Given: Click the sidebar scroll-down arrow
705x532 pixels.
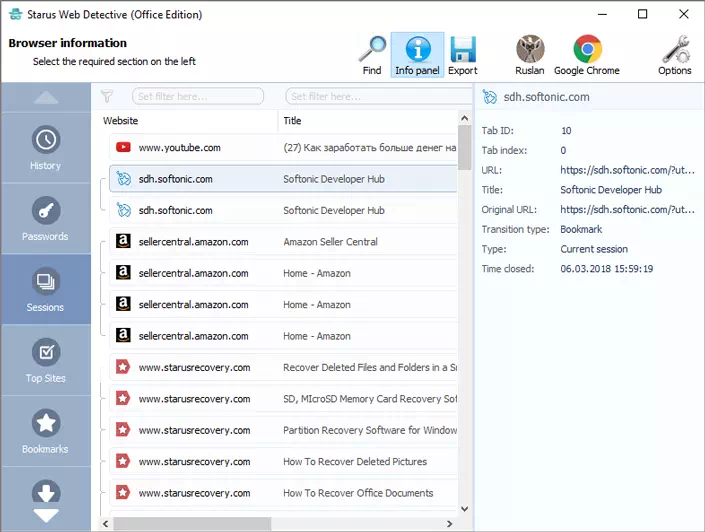Looking at the screenshot, I should click(x=46, y=516).
